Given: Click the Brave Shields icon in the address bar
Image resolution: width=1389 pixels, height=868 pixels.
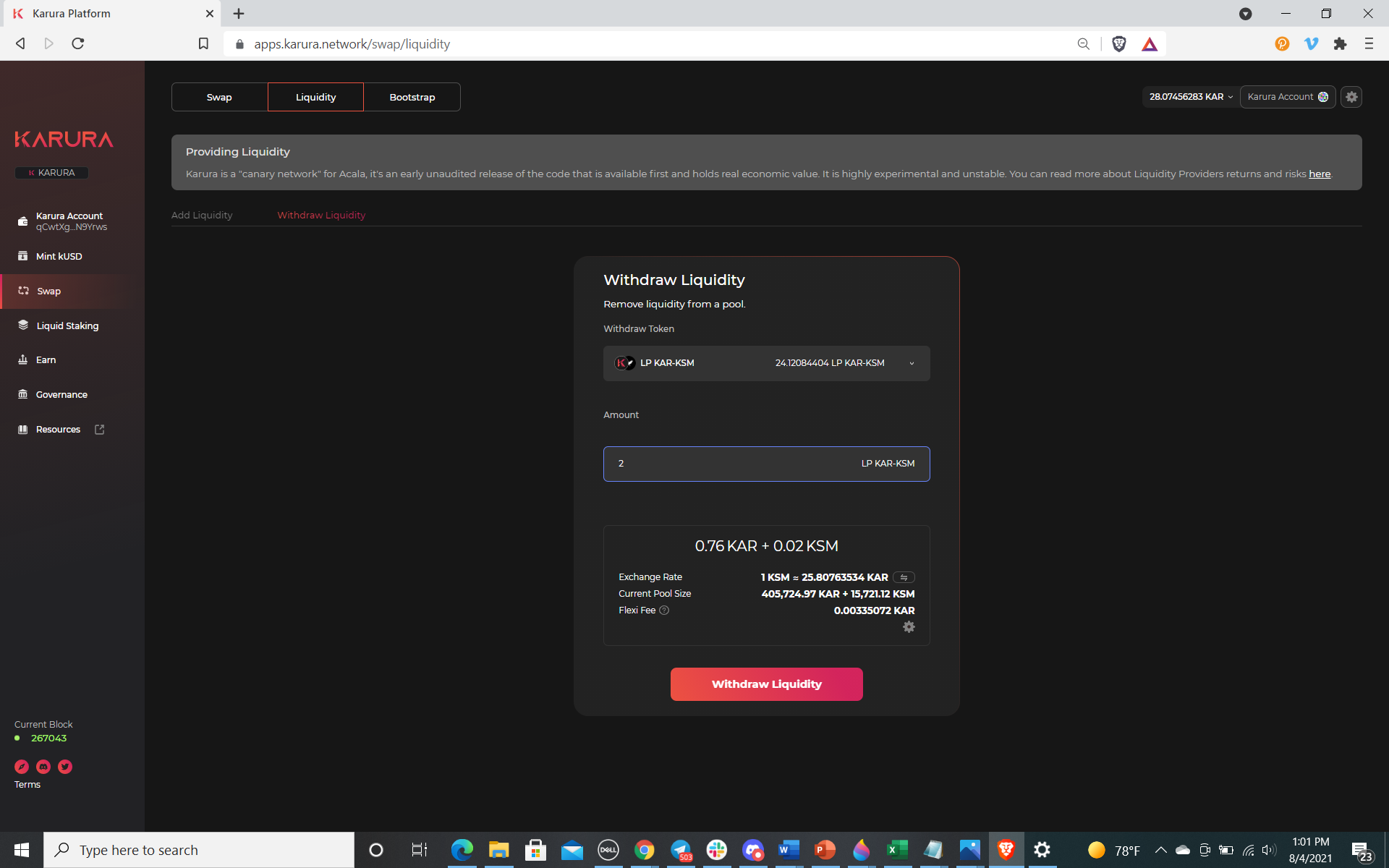Looking at the screenshot, I should pos(1118,44).
